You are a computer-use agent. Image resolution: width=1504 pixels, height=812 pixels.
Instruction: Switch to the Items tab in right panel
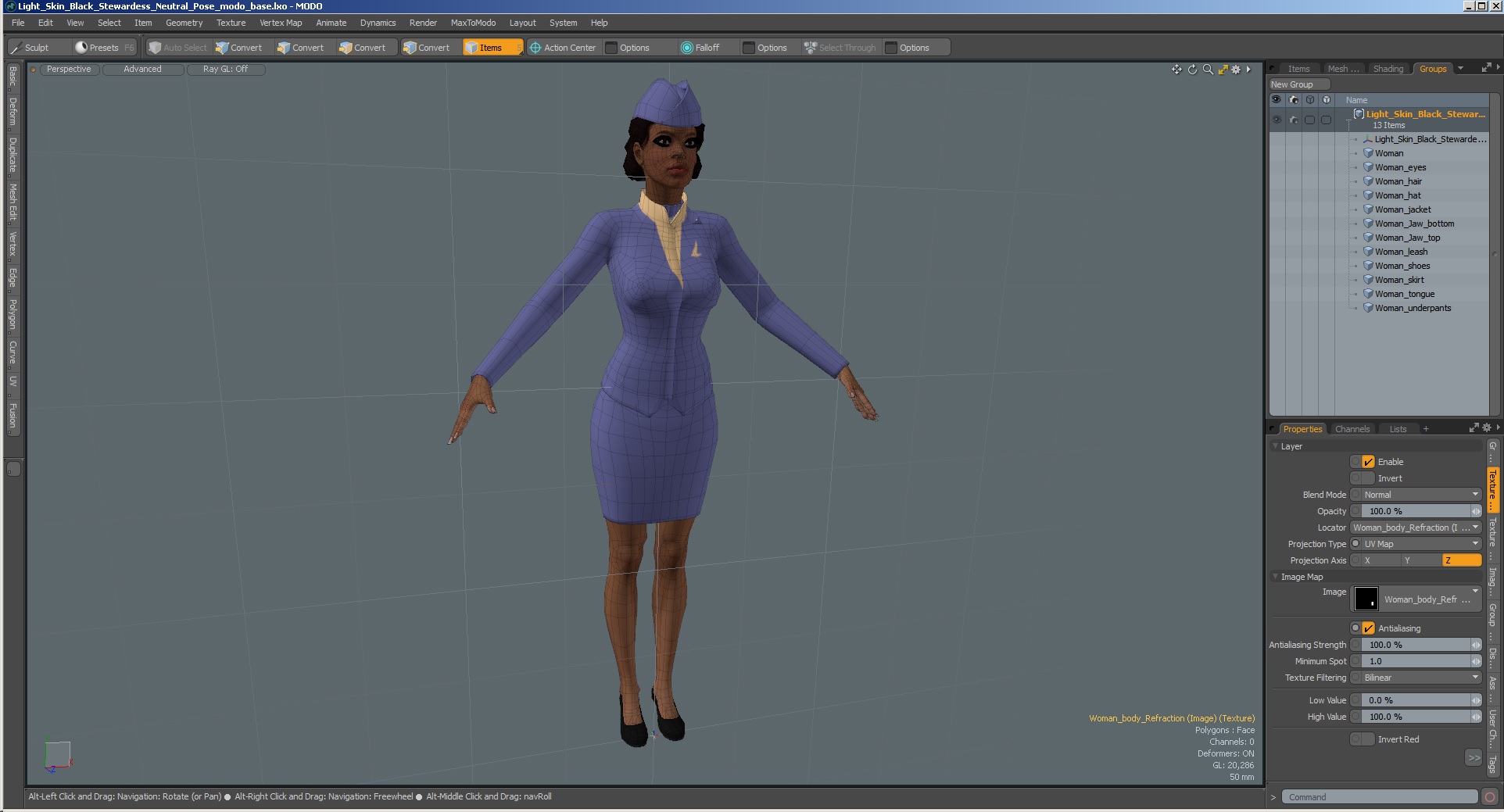[x=1298, y=69]
